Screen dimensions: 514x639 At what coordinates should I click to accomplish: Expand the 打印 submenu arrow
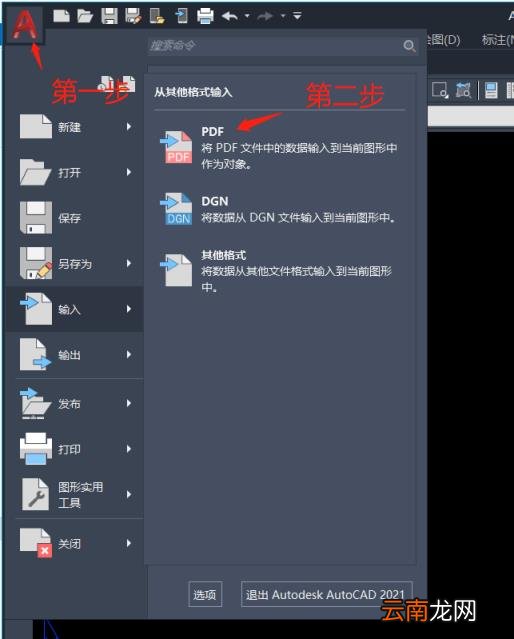click(129, 449)
